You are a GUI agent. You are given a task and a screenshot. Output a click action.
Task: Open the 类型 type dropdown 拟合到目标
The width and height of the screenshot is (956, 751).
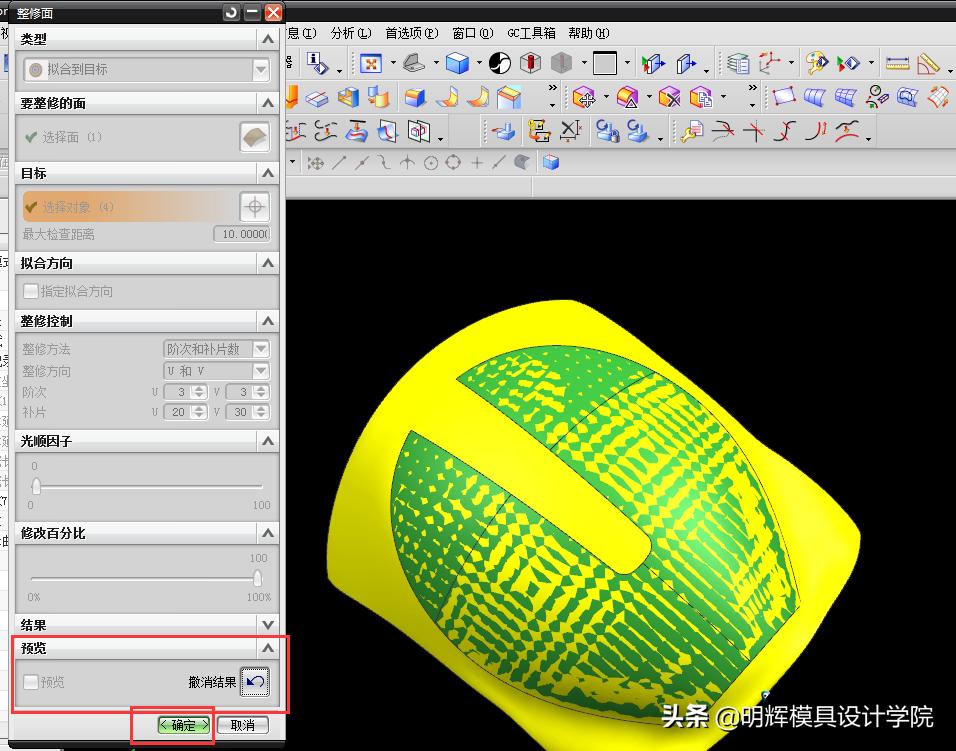coord(146,70)
